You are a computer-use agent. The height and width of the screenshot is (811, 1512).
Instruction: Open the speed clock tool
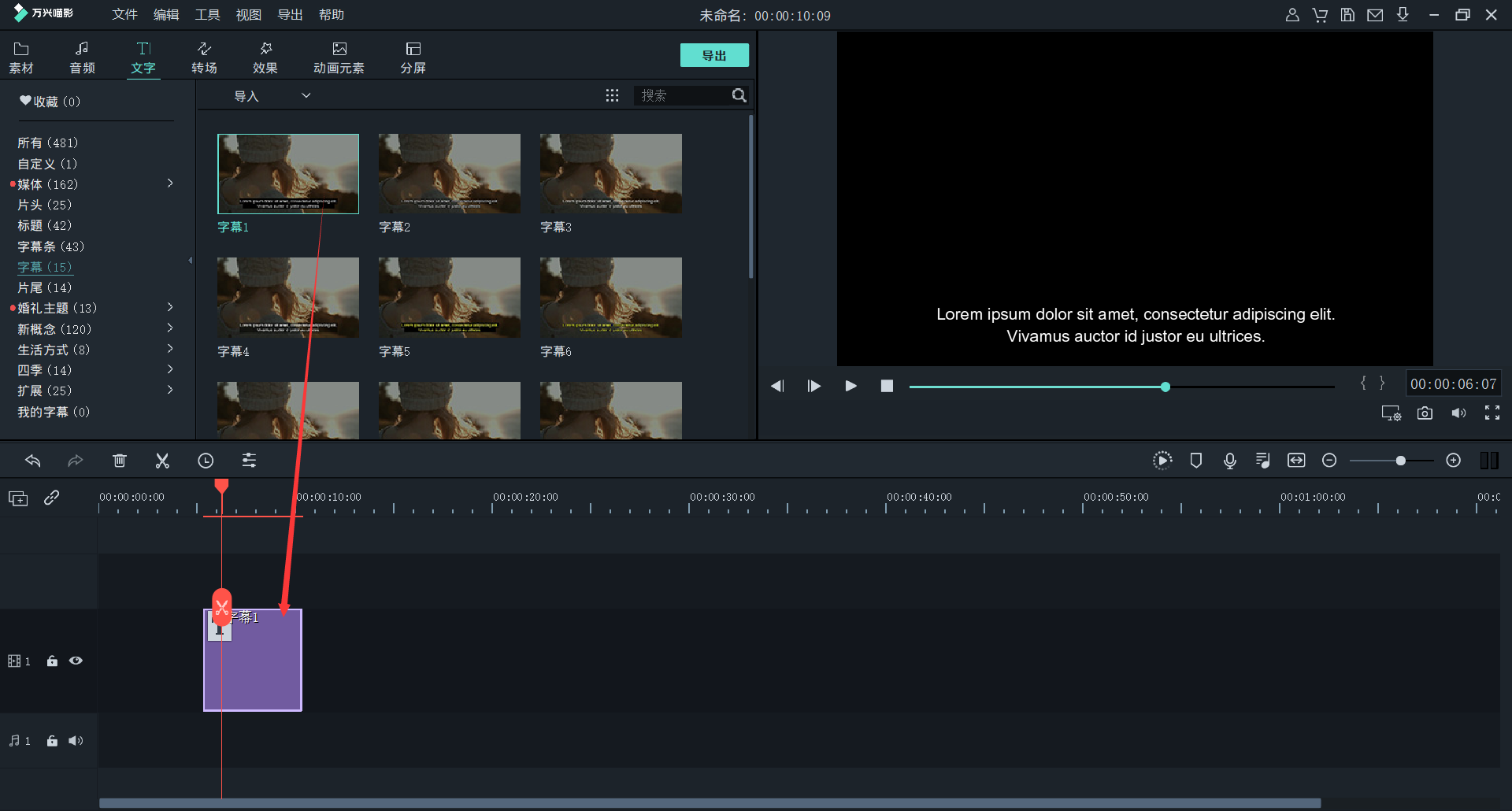tap(206, 461)
